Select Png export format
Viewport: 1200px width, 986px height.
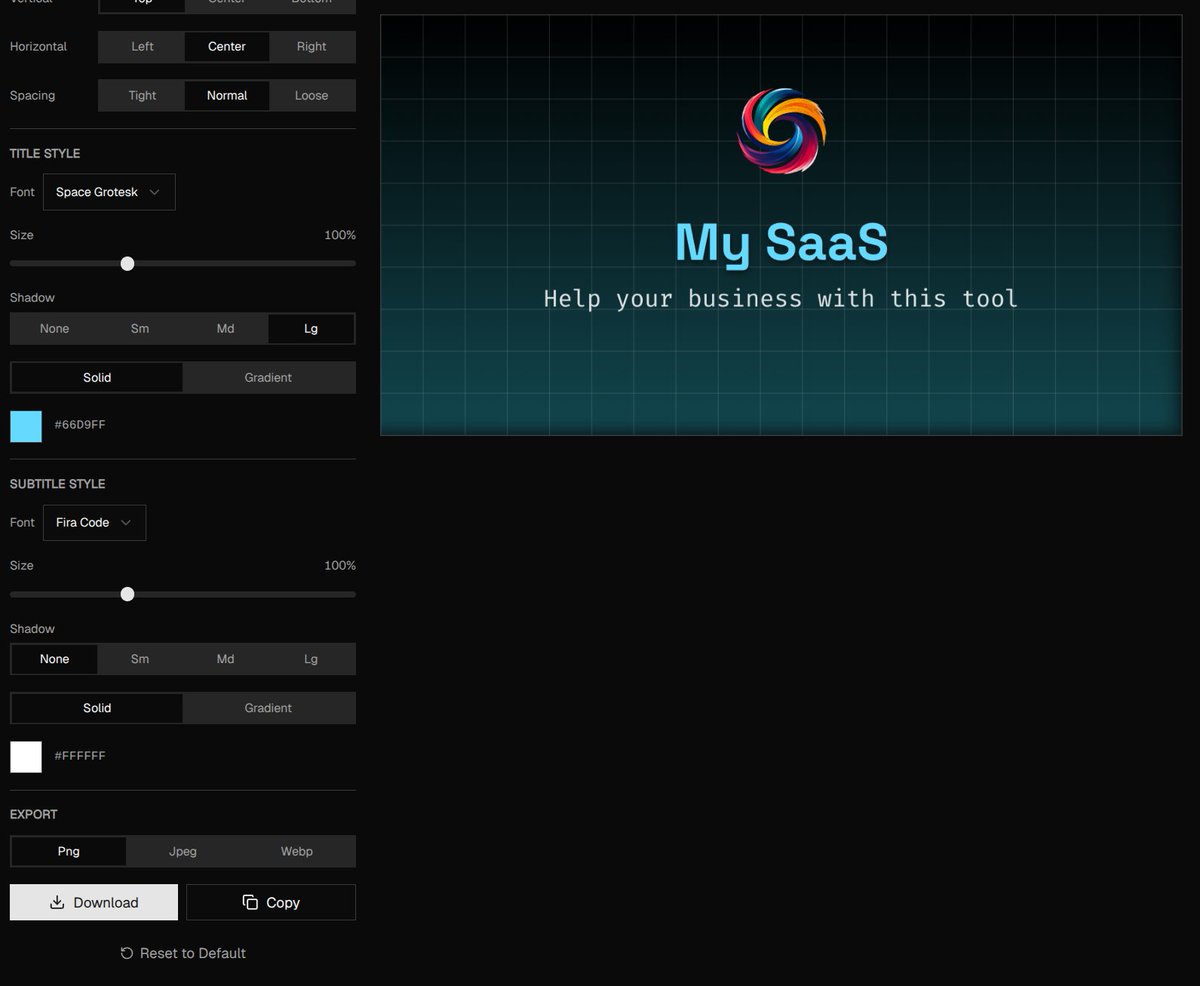pos(69,851)
